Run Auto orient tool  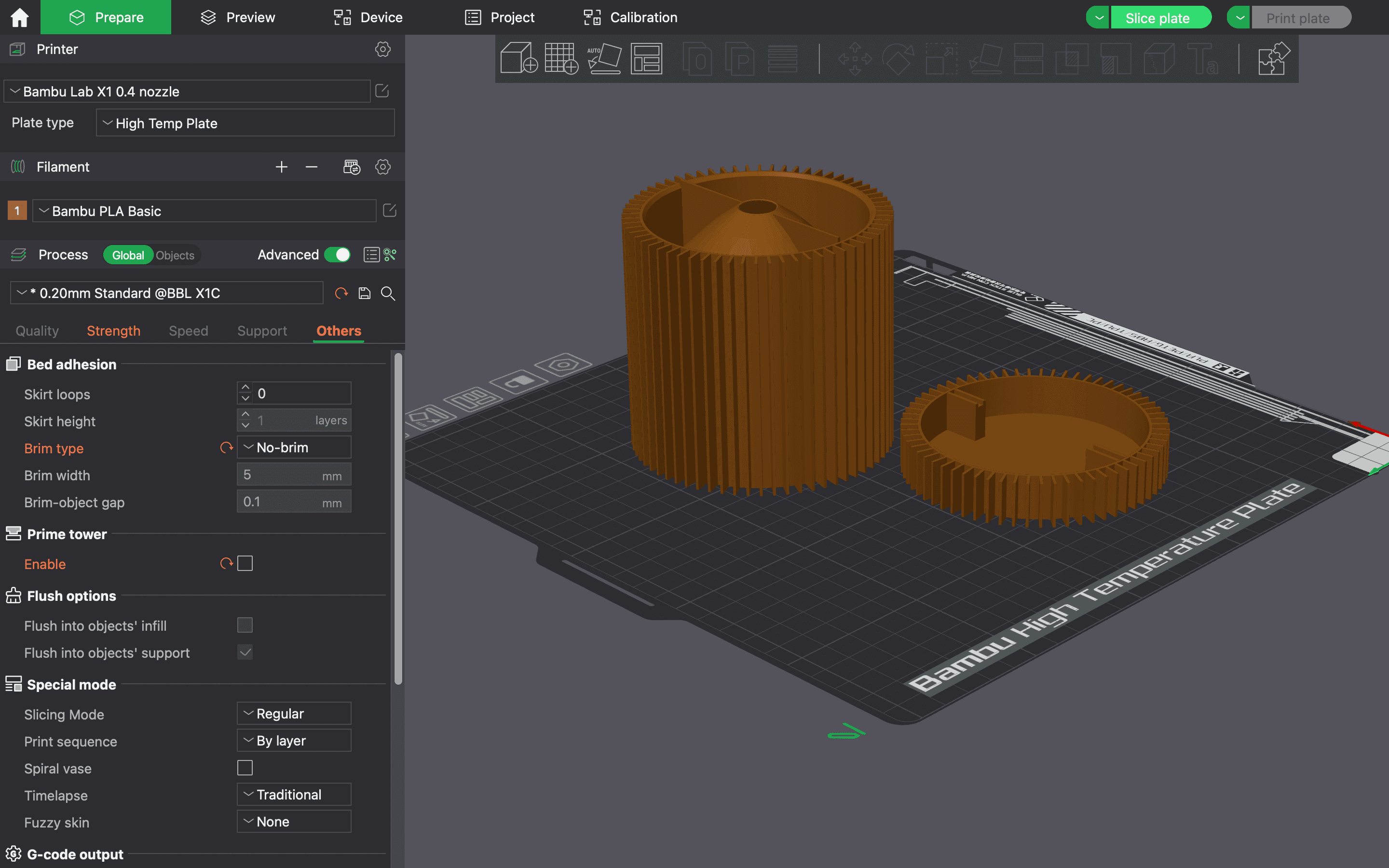(x=604, y=58)
